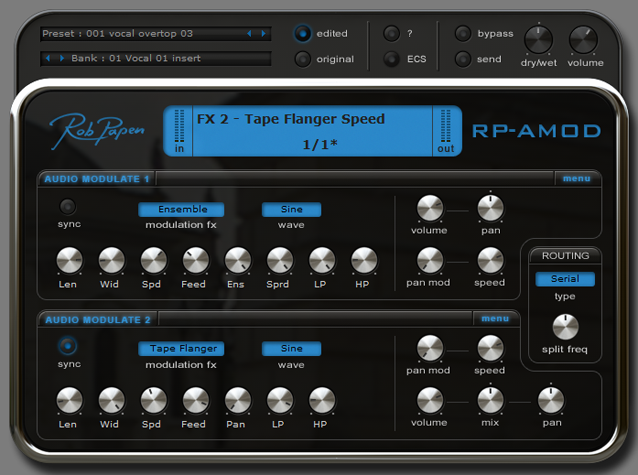Open the Audio Modulate 2 menu
The width and height of the screenshot is (638, 475).
495,318
